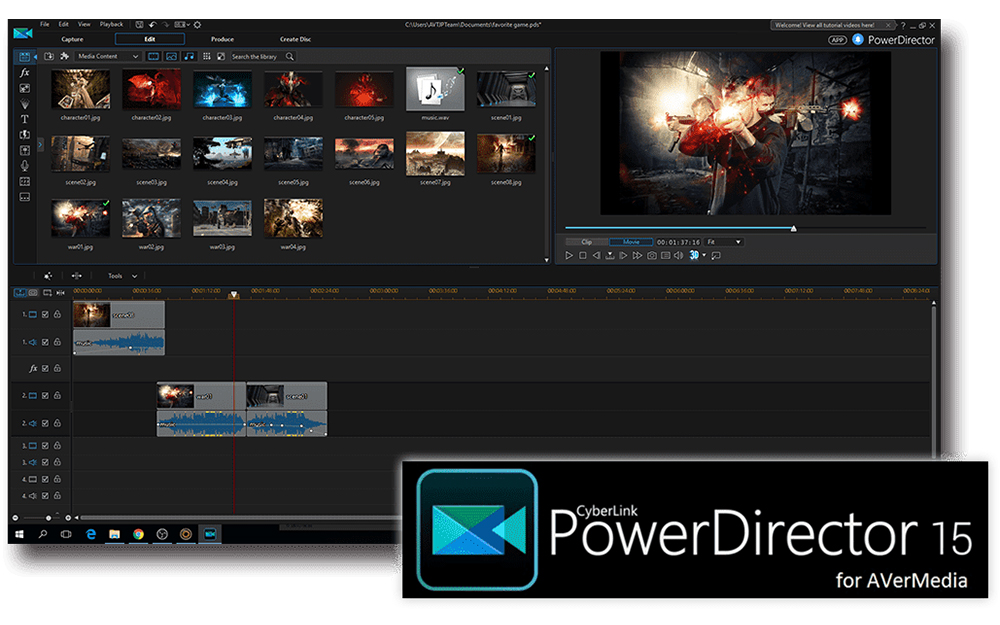Open the Tools dropdown above timeline
Image resolution: width=1000 pixels, height=625 pixels.
122,276
